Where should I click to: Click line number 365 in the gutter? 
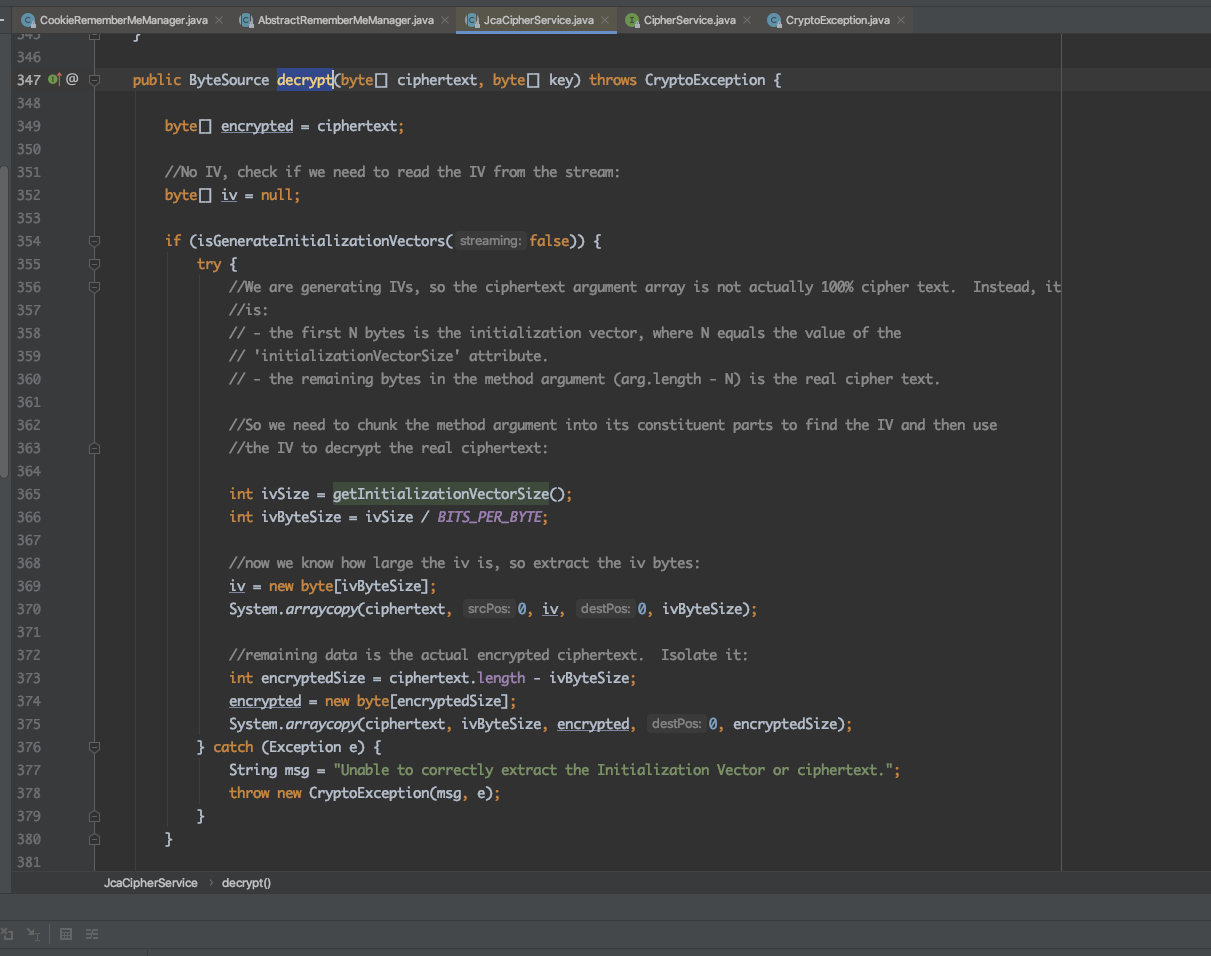coord(29,494)
